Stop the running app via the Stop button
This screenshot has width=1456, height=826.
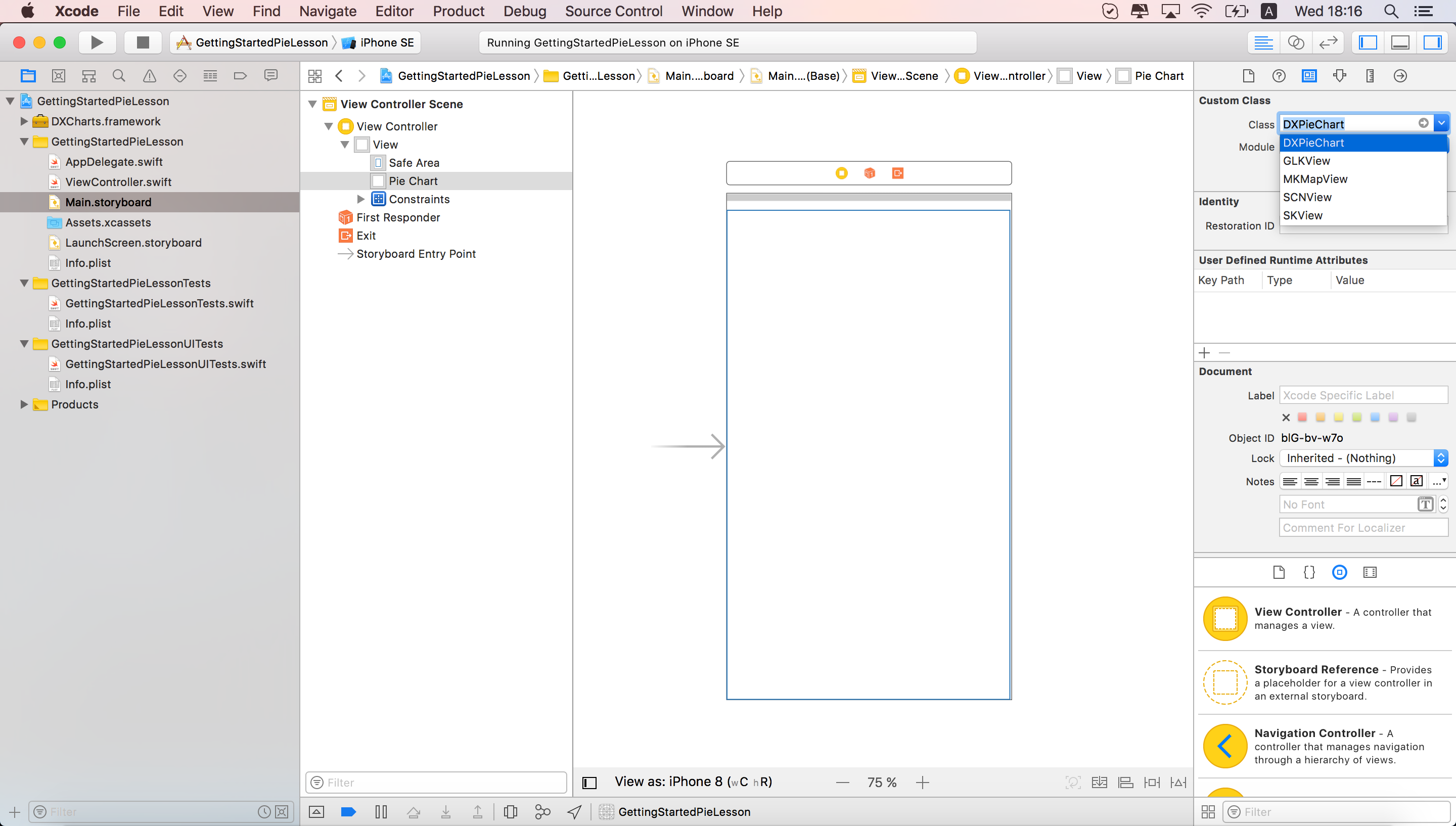[x=143, y=42]
